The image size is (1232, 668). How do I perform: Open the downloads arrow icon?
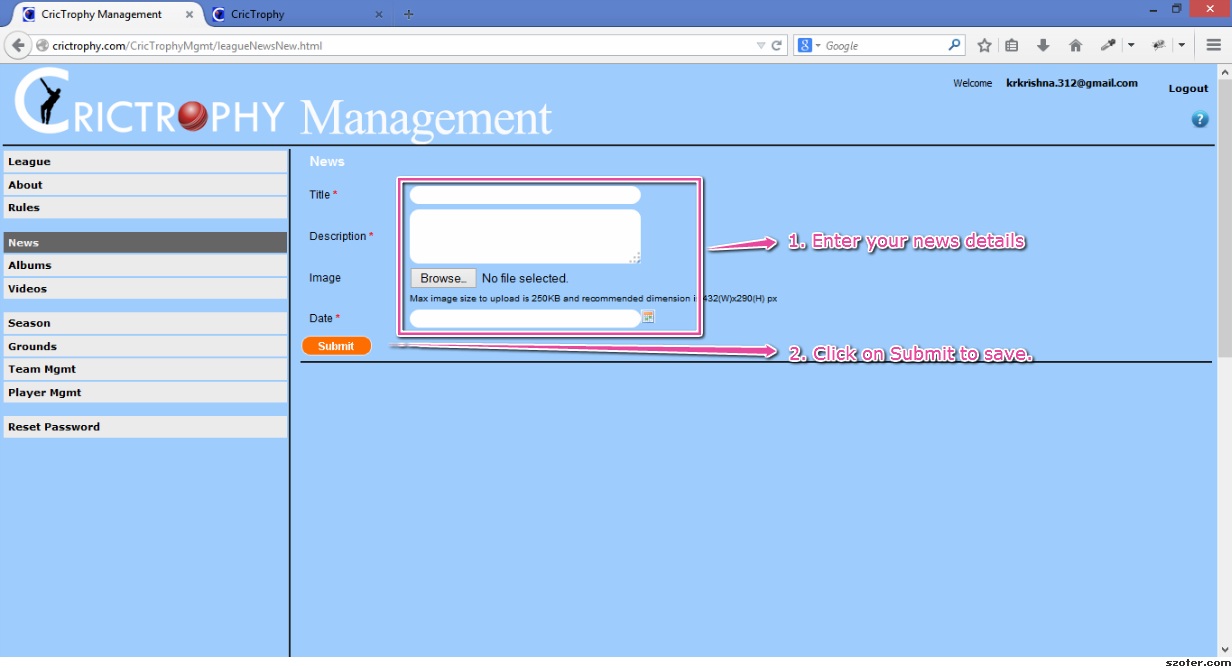coord(1043,45)
